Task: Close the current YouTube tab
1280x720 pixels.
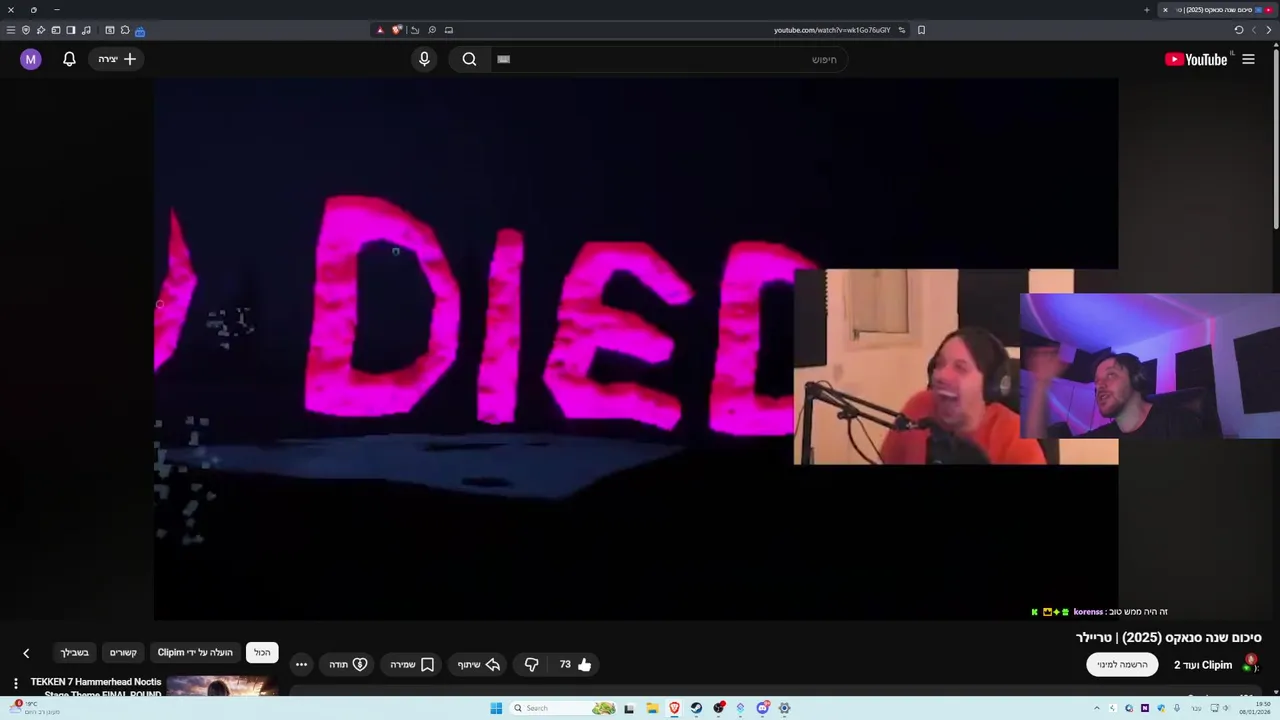Action: click(1165, 10)
